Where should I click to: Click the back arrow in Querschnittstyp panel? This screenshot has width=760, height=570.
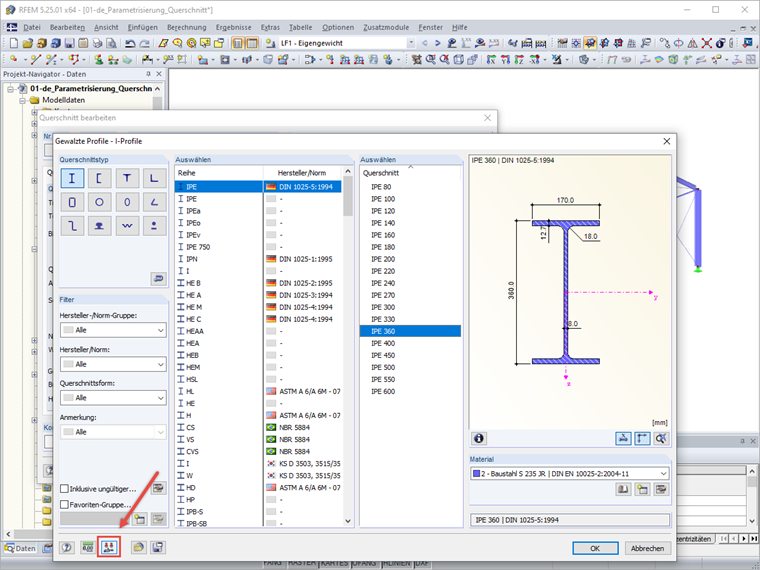158,279
